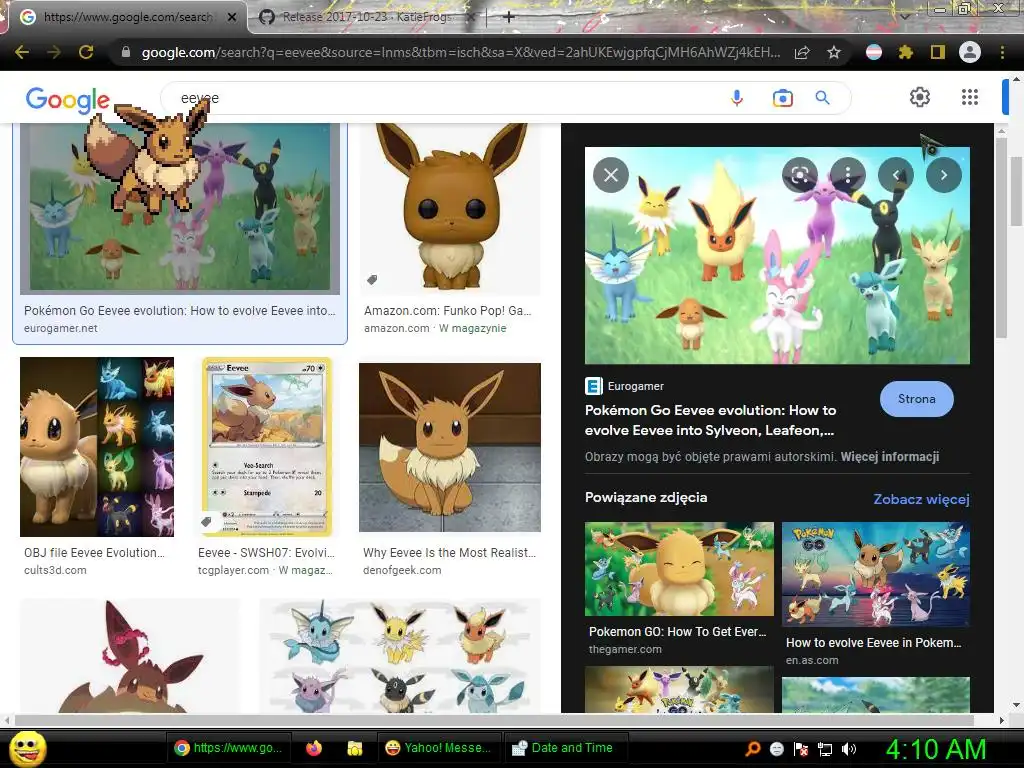Click the system tray volume icon
1024x768 pixels.
(848, 749)
